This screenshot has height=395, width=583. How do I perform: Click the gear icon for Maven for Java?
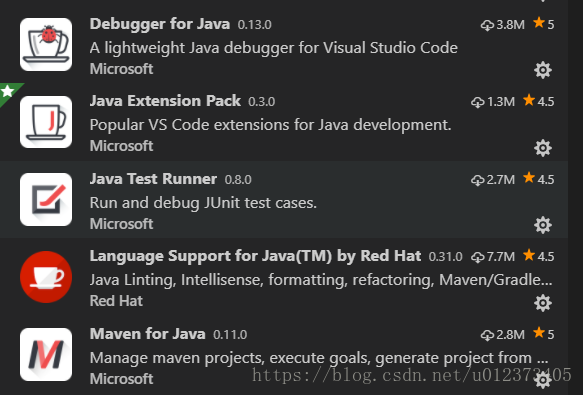coord(543,379)
